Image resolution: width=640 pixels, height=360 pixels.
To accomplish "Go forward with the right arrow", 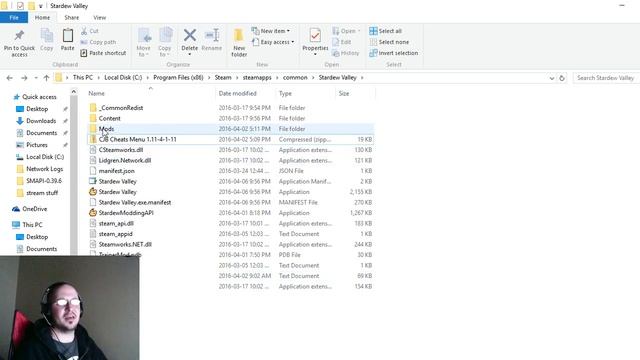I will point(24,78).
